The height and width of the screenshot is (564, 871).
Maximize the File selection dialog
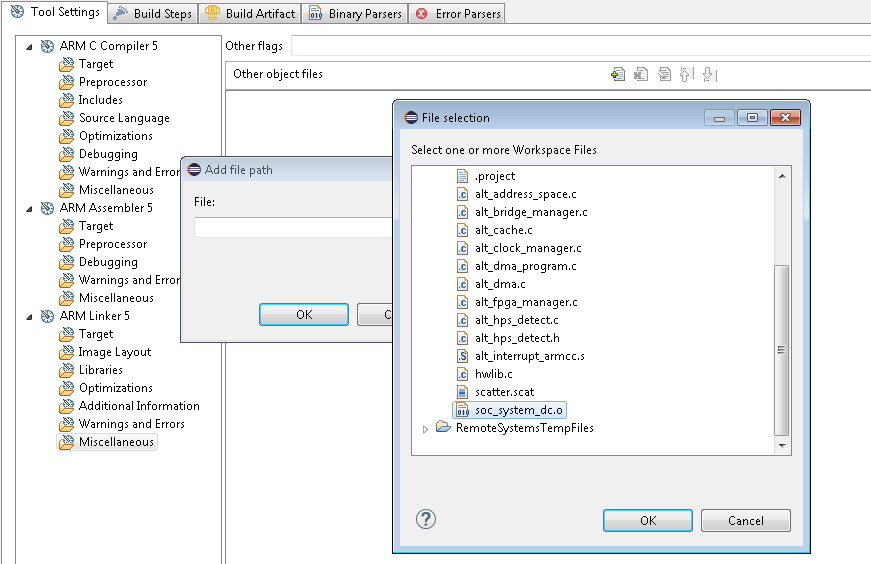click(x=752, y=118)
